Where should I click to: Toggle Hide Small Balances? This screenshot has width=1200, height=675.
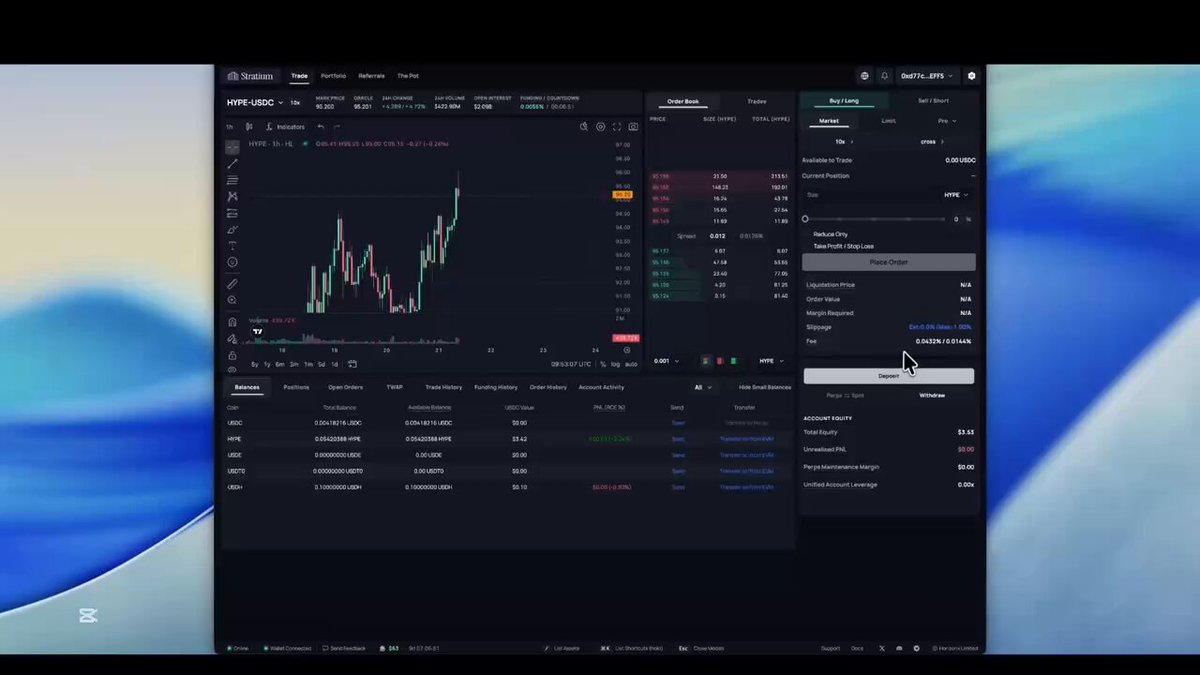tap(765, 387)
